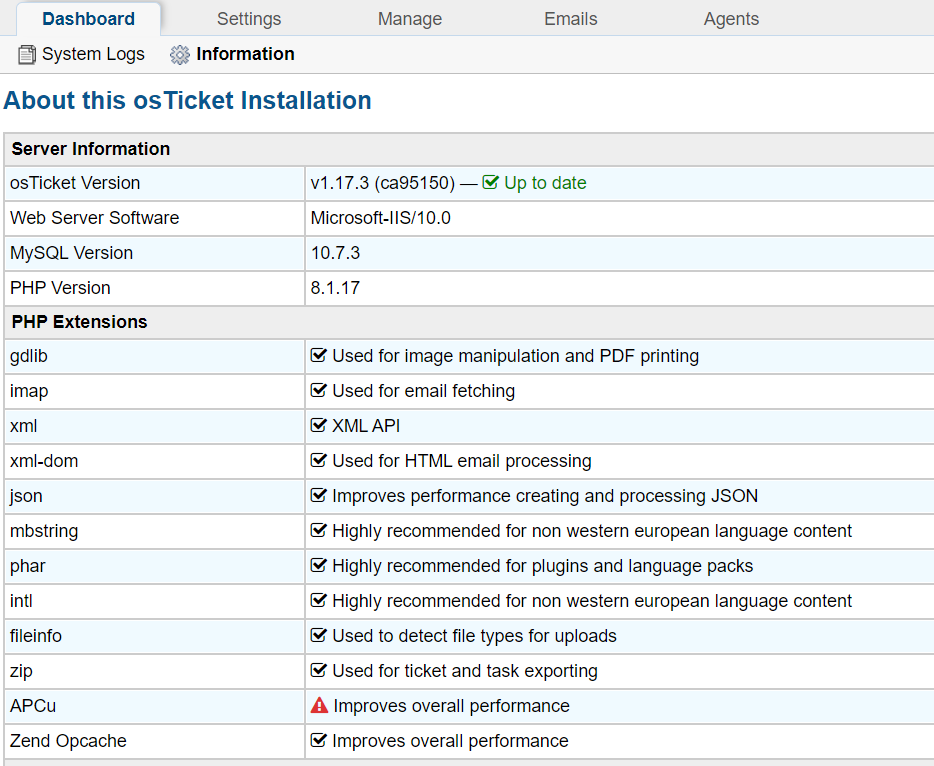Click the Information gear icon
934x766 pixels.
click(180, 55)
